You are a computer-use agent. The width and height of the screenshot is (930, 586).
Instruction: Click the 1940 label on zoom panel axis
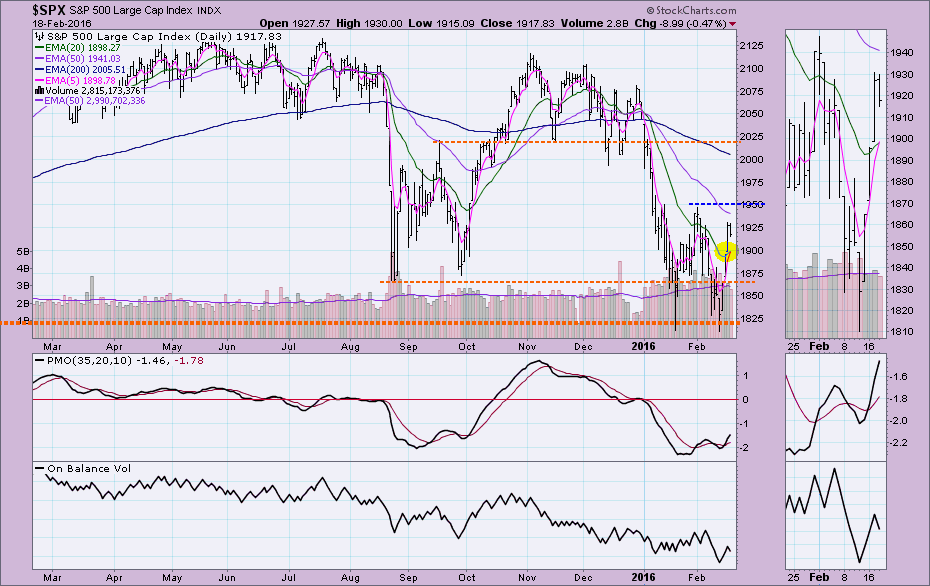(x=900, y=53)
